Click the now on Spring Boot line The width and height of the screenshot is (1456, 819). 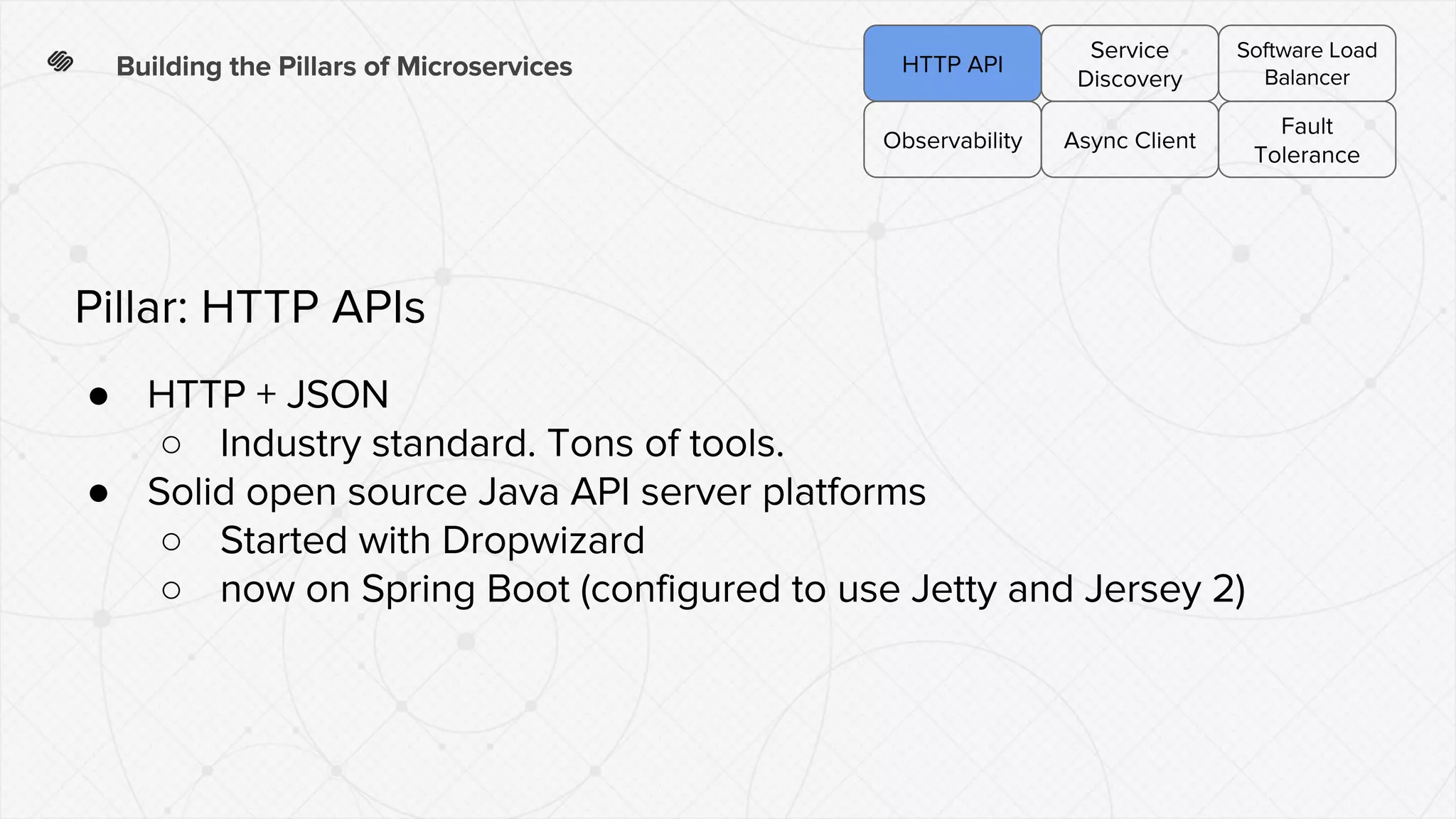click(732, 589)
